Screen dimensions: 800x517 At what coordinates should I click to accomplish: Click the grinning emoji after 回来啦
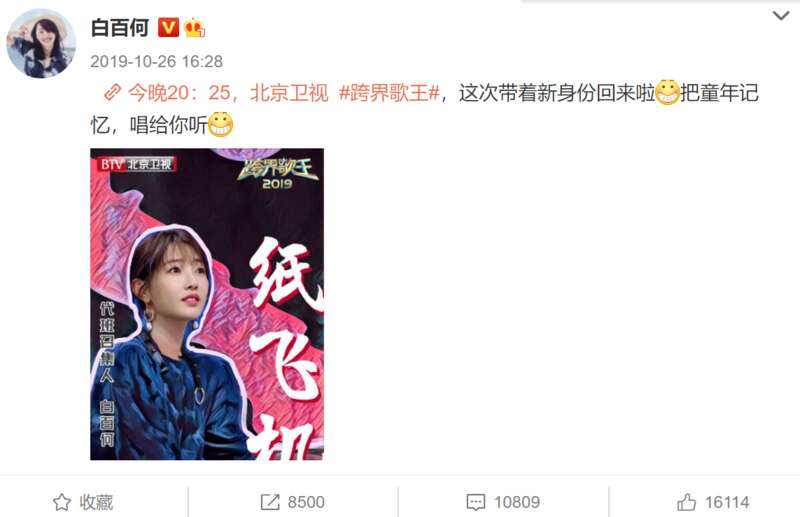pos(667,92)
